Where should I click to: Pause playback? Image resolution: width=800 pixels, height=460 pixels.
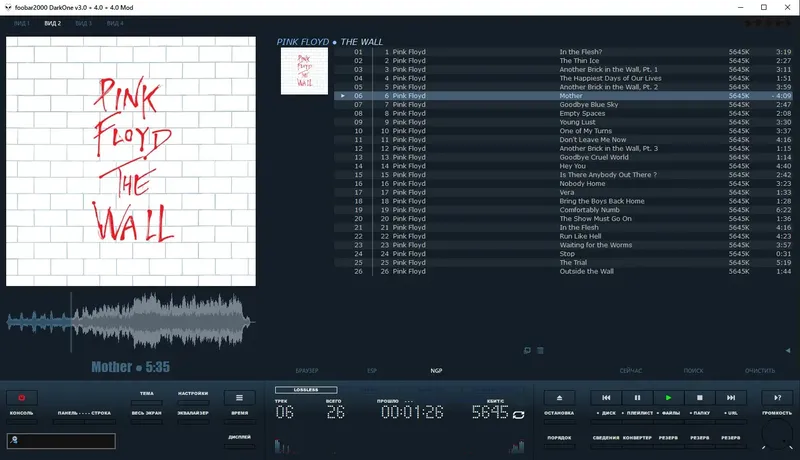(637, 397)
